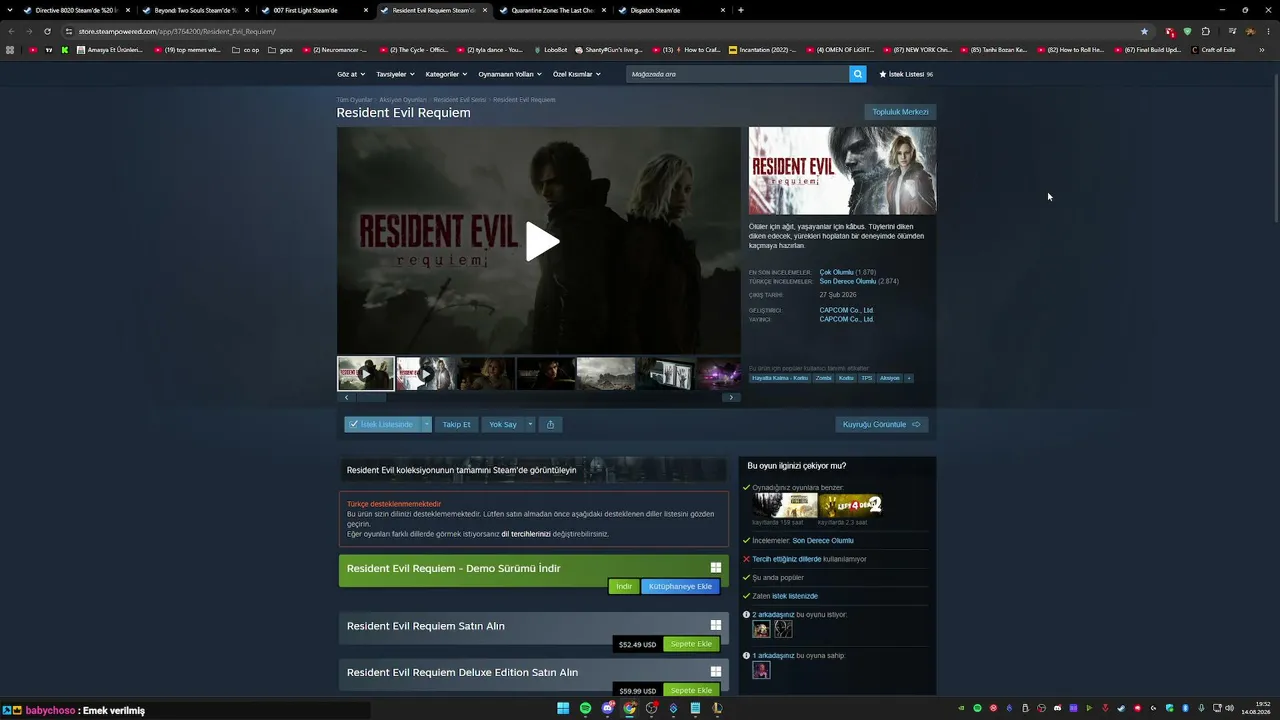This screenshot has height=720, width=1280.
Task: Close the Directive 8020 browser tab
Action: pyautogui.click(x=128, y=10)
